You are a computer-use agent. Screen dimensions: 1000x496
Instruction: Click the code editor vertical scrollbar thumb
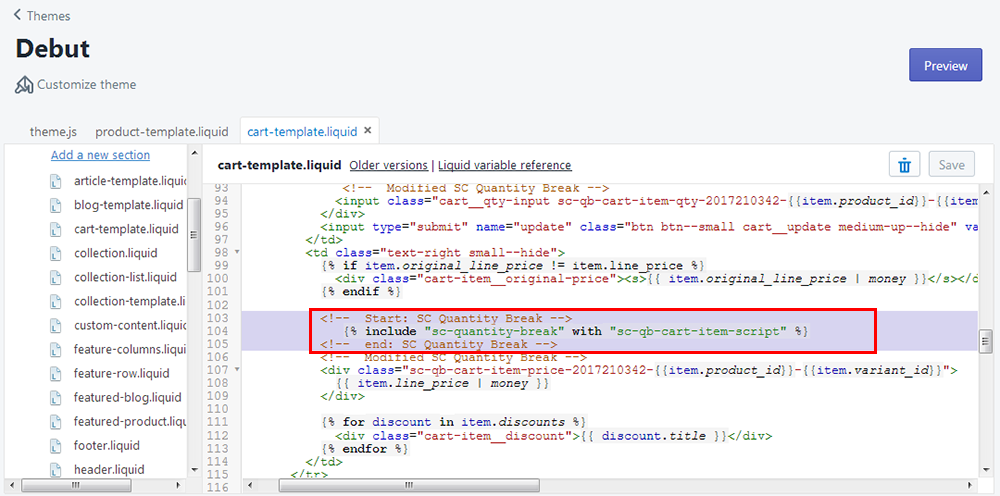[x=985, y=342]
